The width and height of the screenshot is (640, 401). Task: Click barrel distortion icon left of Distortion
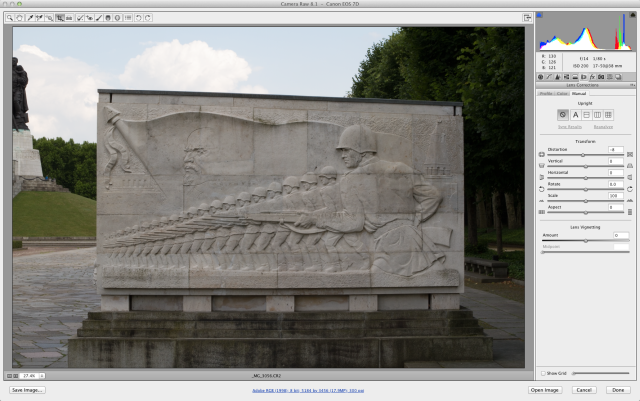542,154
